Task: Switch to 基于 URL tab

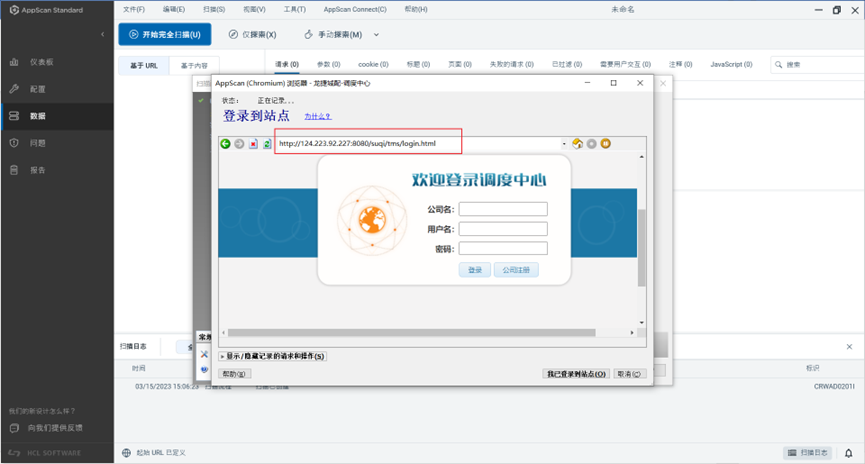Action: coord(143,66)
